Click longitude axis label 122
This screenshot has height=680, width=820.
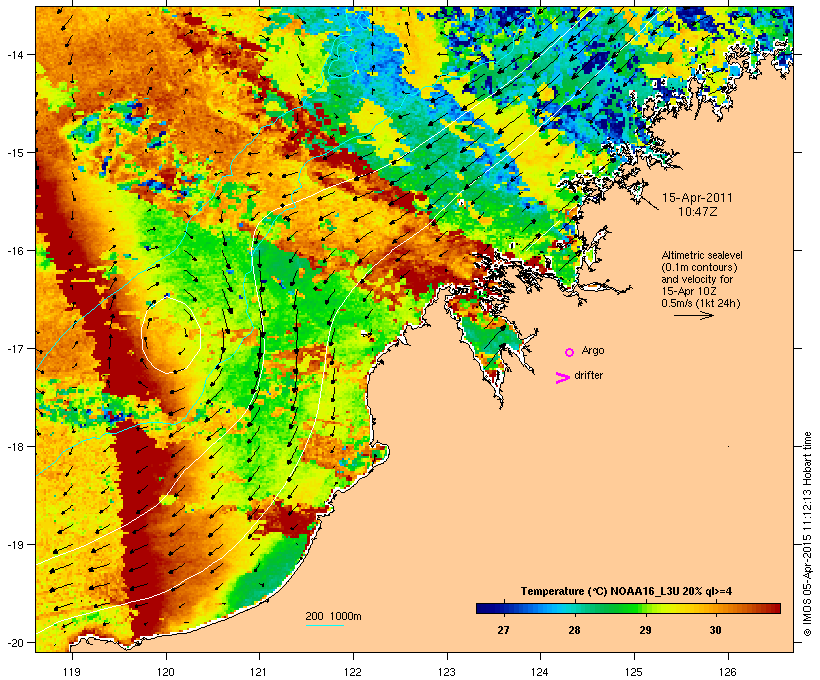click(353, 672)
